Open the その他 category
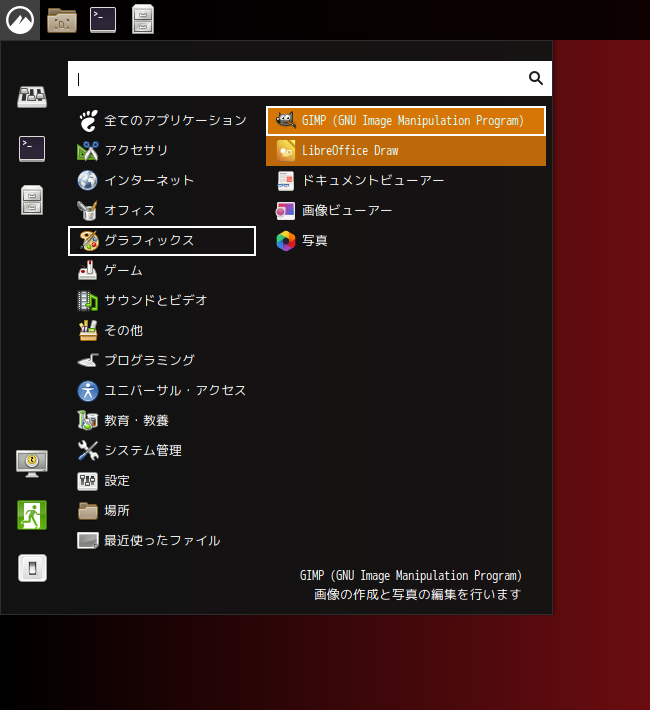This screenshot has height=710, width=650. tap(162, 331)
